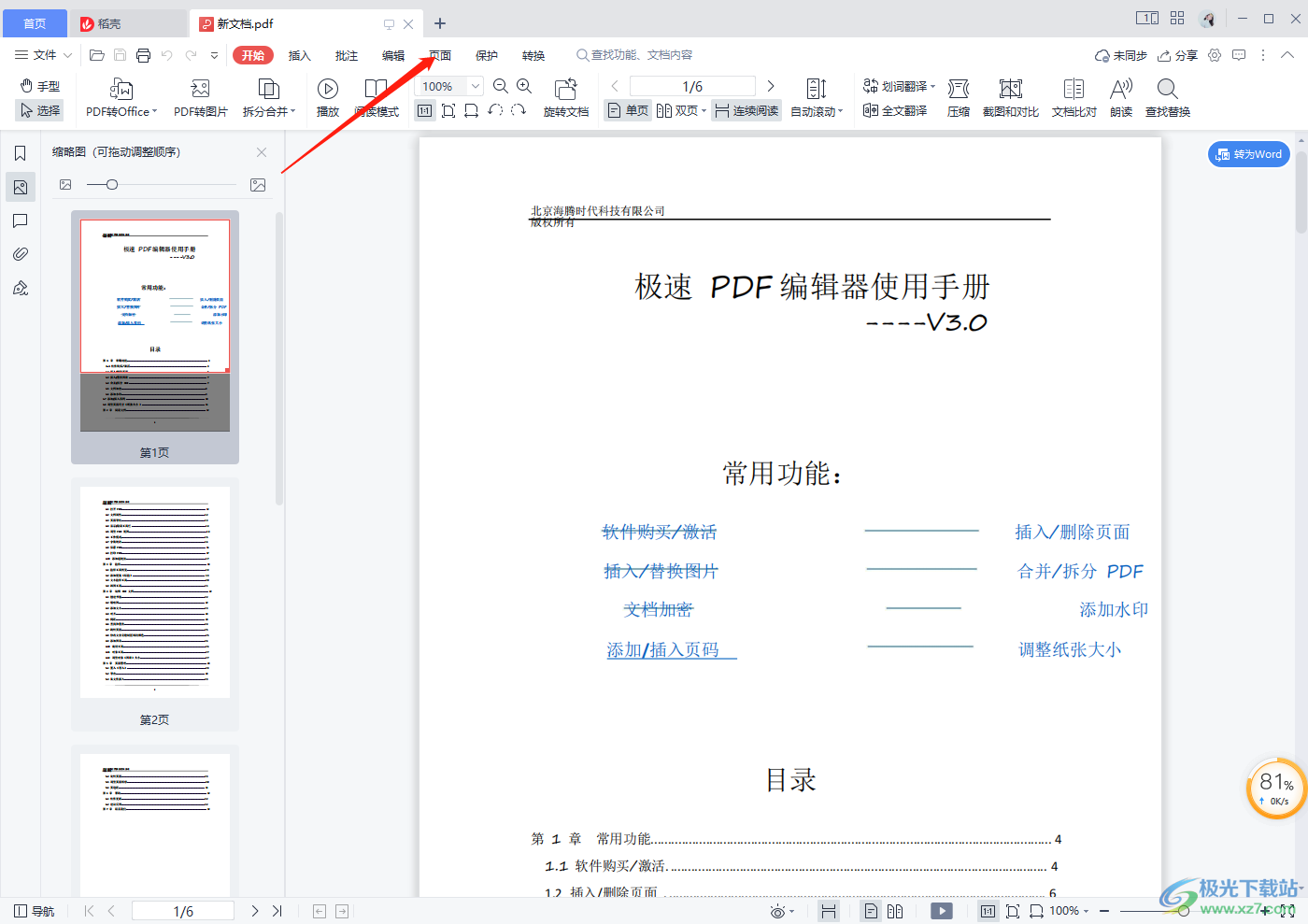Click 软件购买/激活 link in document
Viewport: 1308px width, 924px height.
tap(660, 532)
